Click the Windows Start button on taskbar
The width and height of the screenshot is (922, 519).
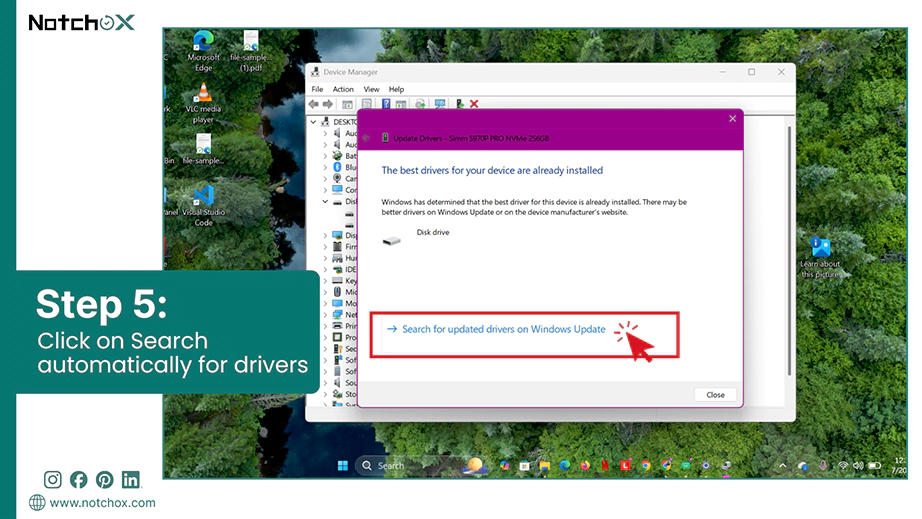[x=343, y=466]
